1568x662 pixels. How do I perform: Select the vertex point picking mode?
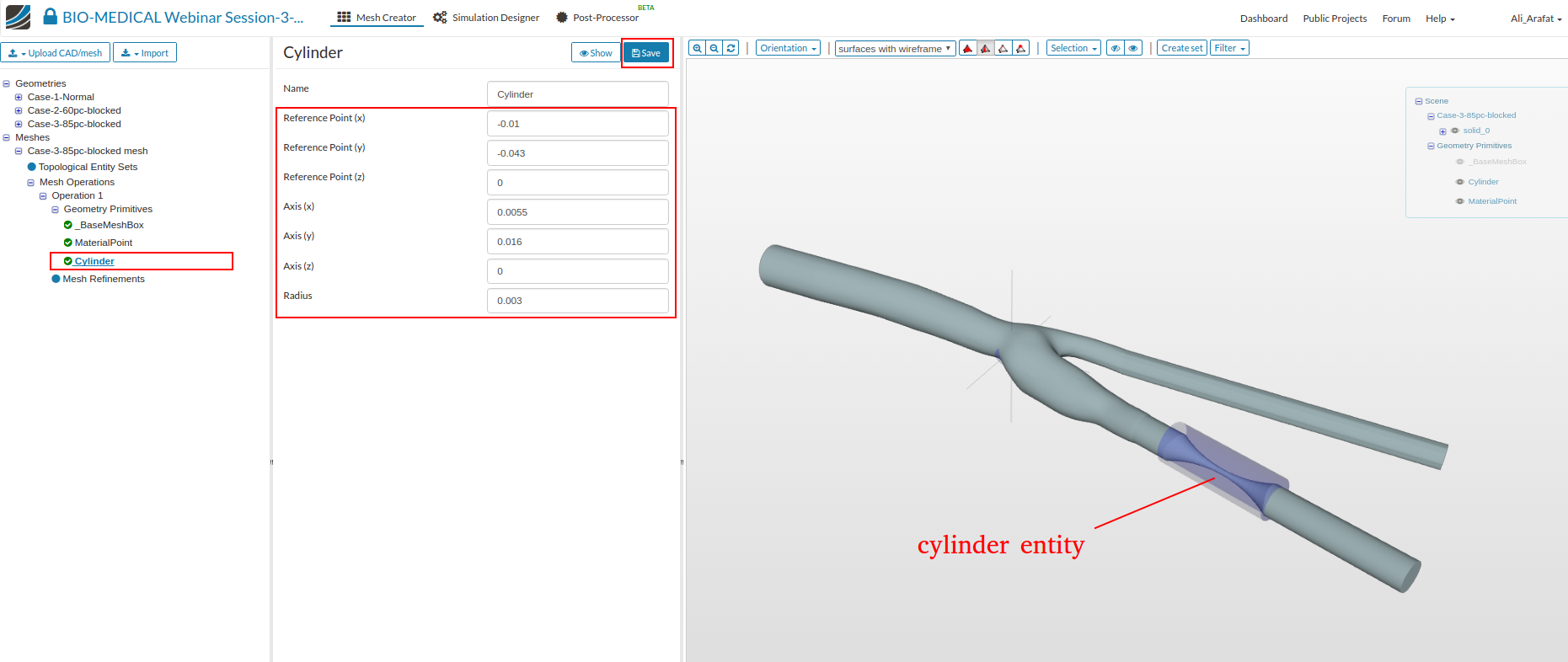click(x=1021, y=48)
